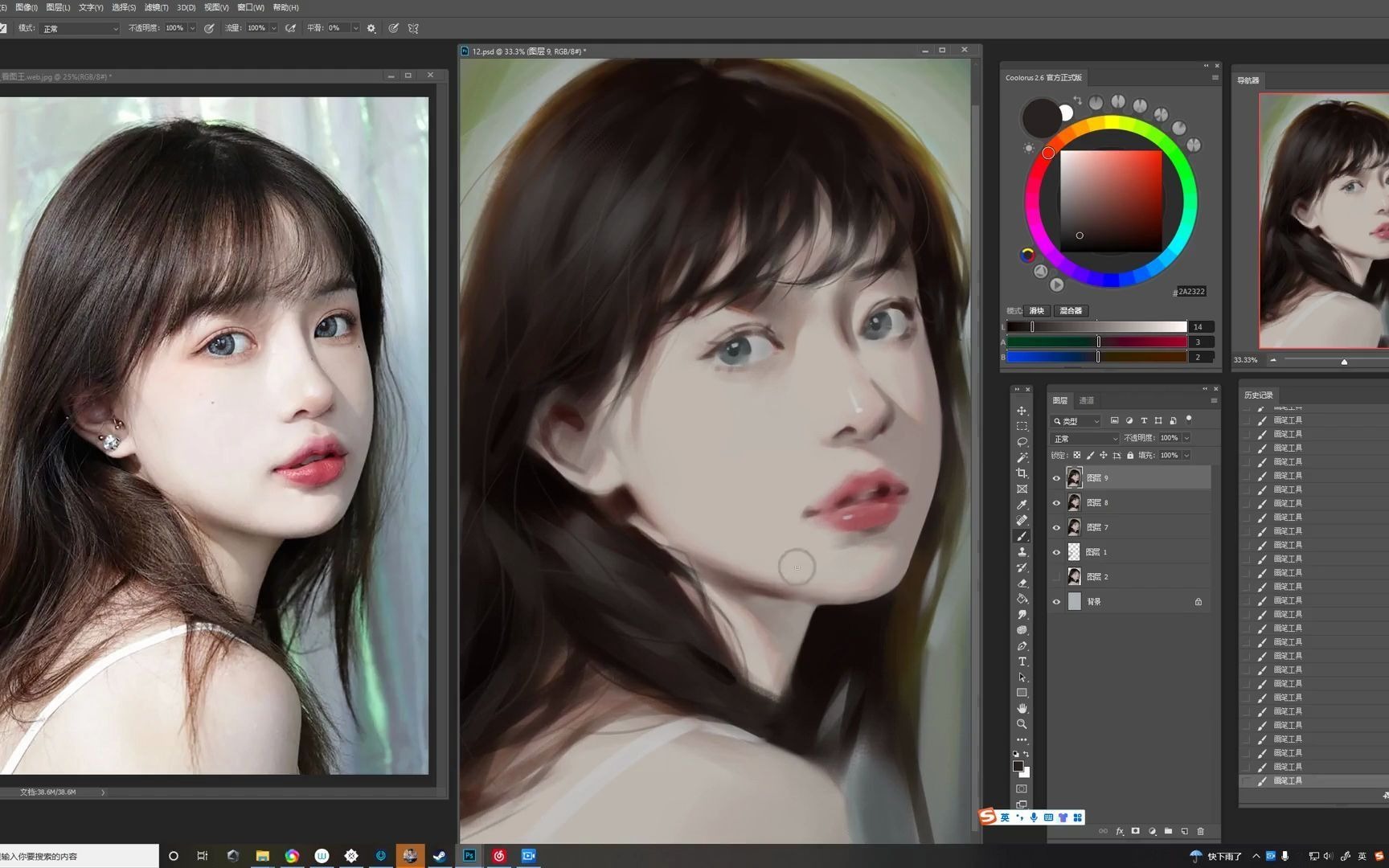Select the Type tool

1022,661
